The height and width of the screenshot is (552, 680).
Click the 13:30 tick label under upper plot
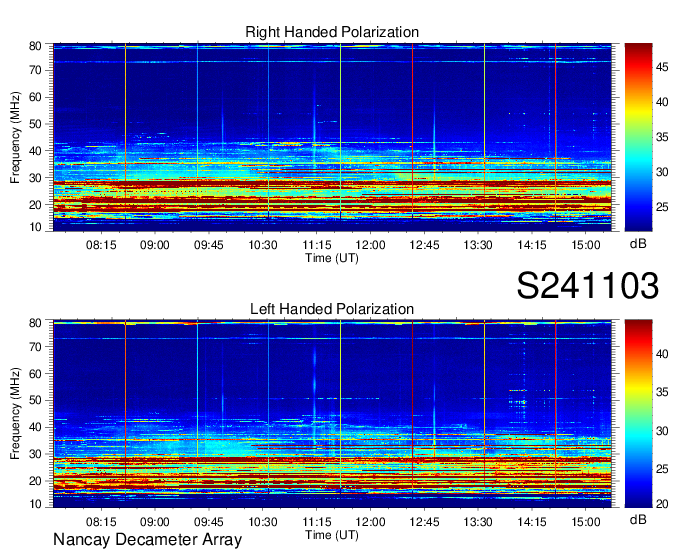pyautogui.click(x=478, y=245)
